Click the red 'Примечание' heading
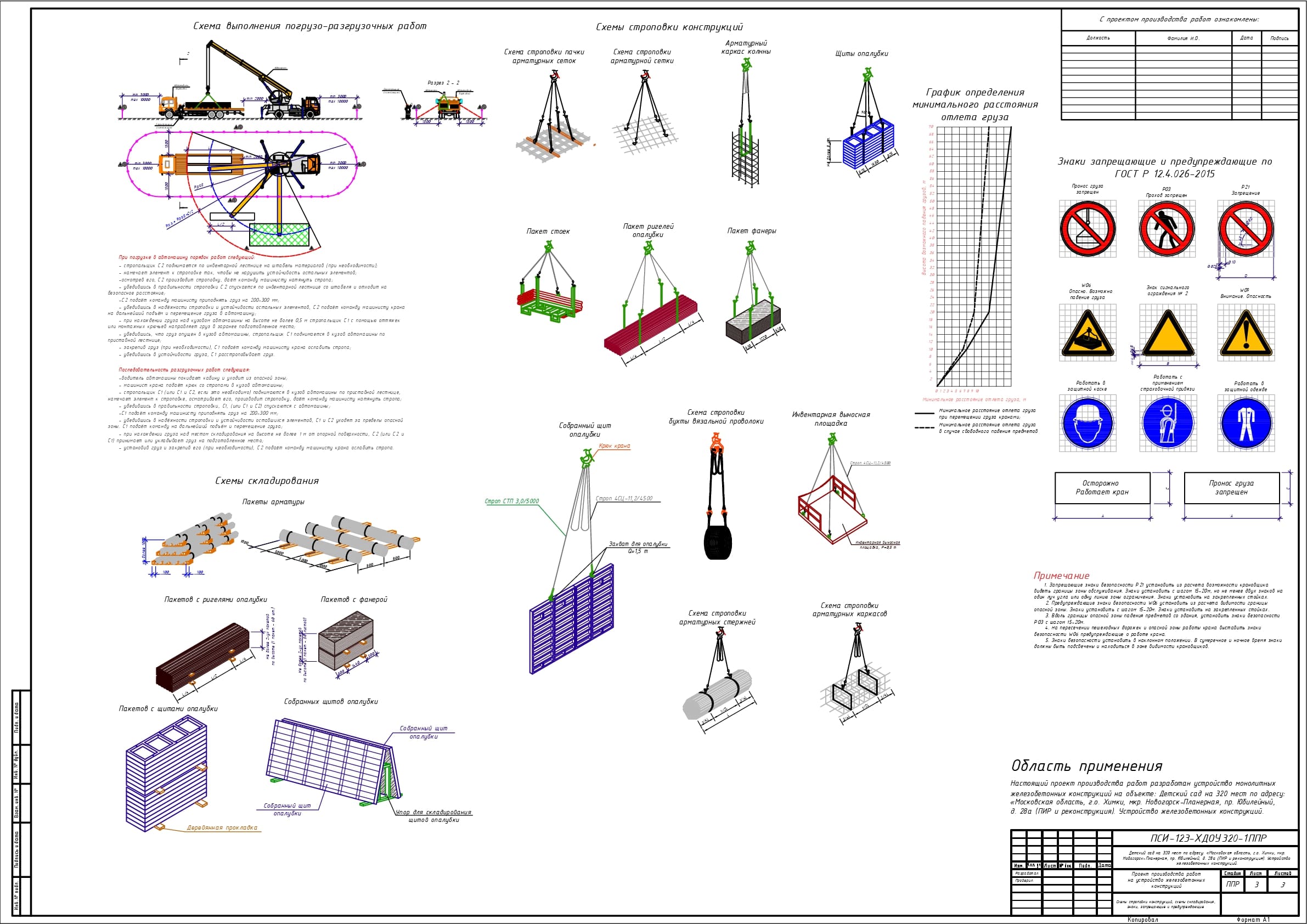The height and width of the screenshot is (924, 1307). 1062,576
